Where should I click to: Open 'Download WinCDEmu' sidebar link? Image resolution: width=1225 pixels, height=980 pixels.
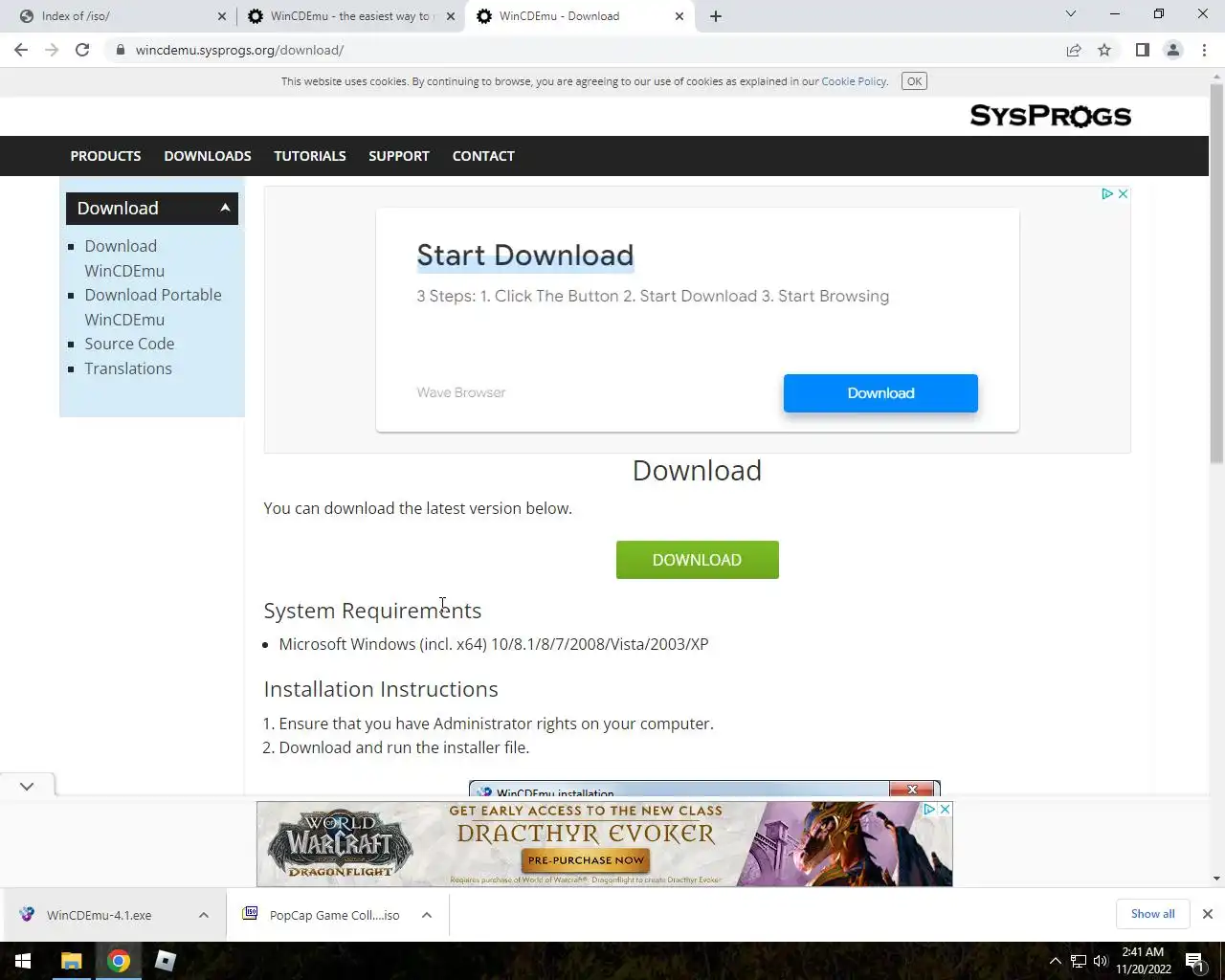tap(124, 258)
